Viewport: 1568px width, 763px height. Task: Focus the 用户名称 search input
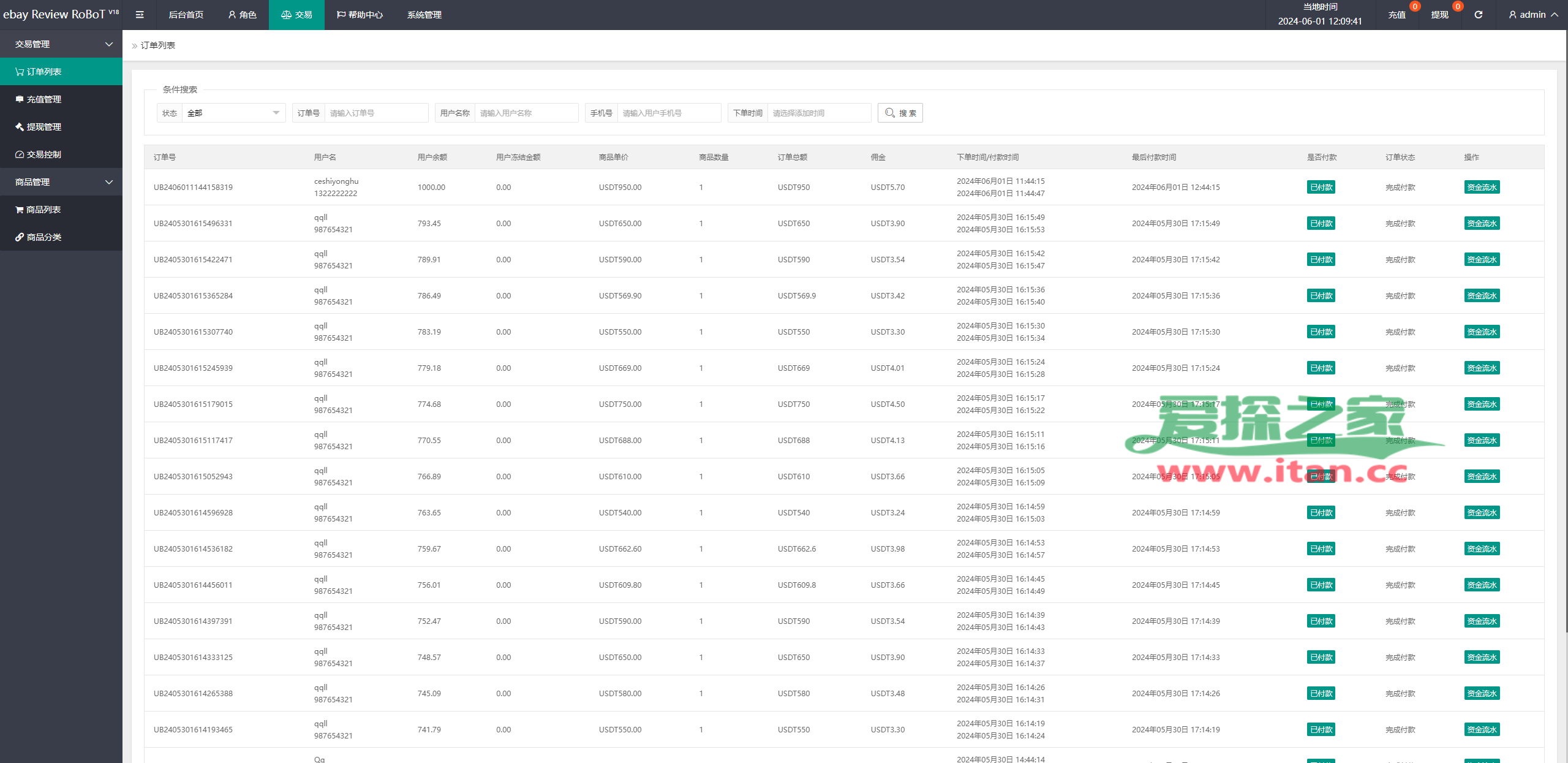[526, 113]
